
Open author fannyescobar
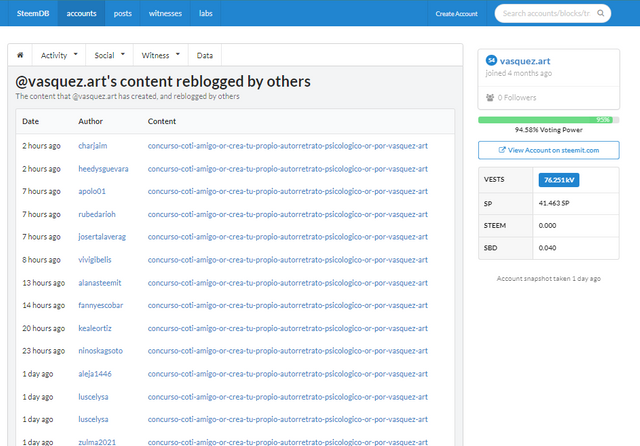coord(100,305)
